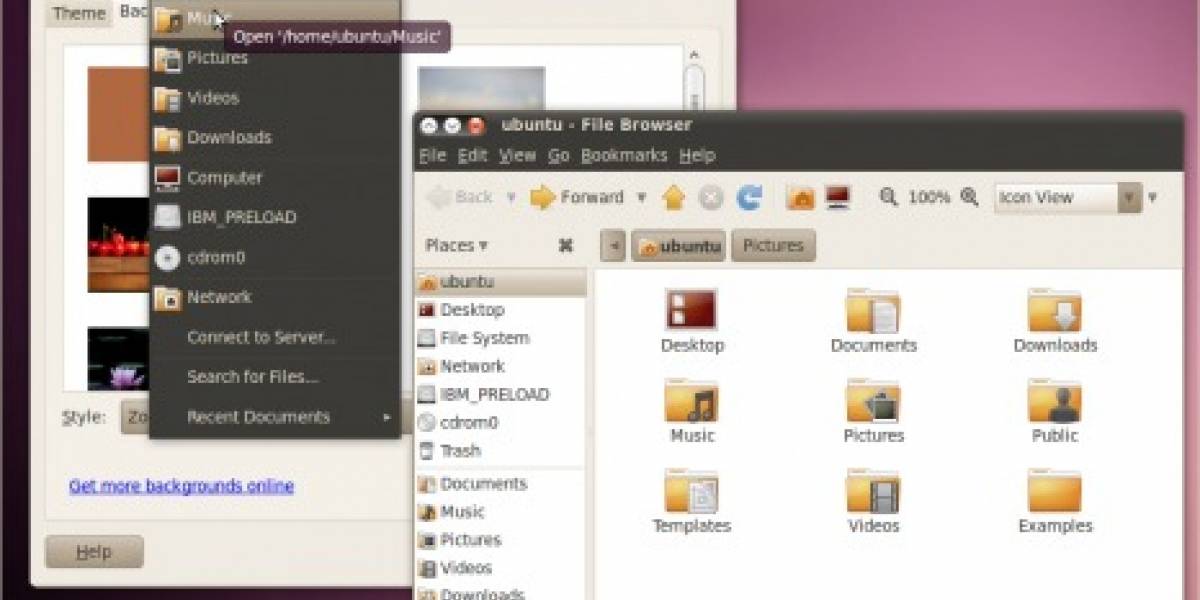Choose Network in Places menu
The image size is (1200, 600).
point(275,297)
